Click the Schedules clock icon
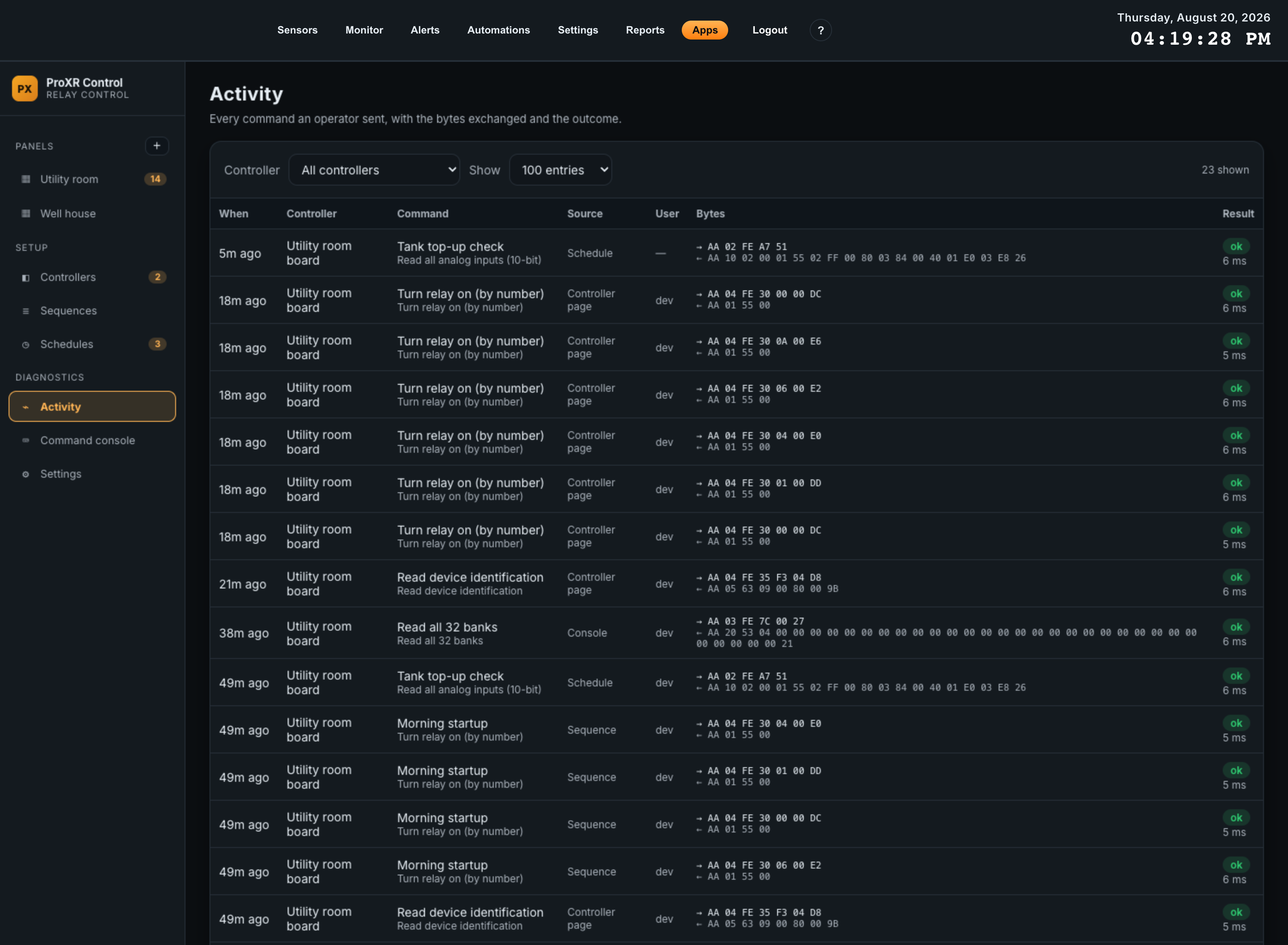Screen dimensions: 1288x945 coord(26,344)
